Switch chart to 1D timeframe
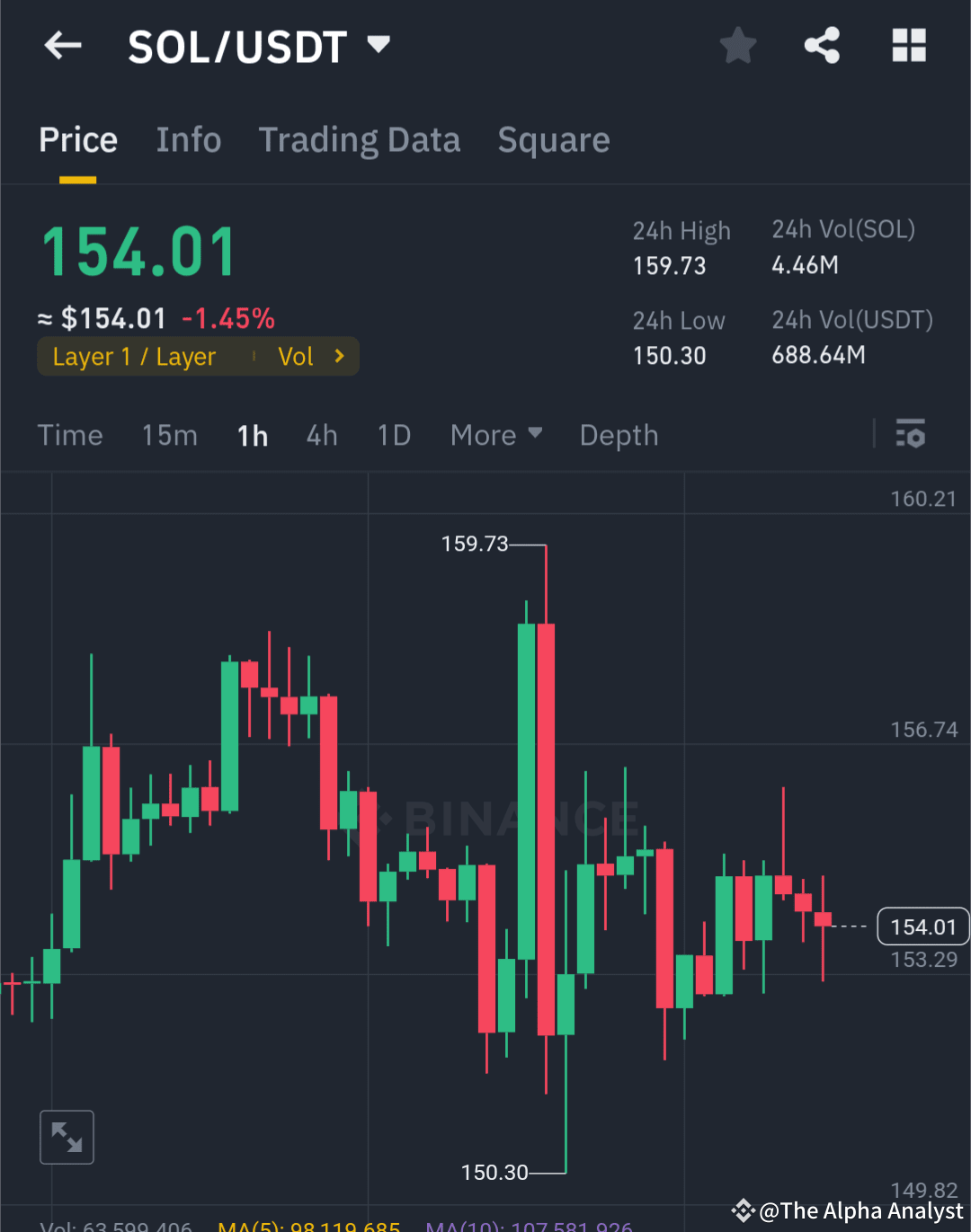971x1232 pixels. 393,435
